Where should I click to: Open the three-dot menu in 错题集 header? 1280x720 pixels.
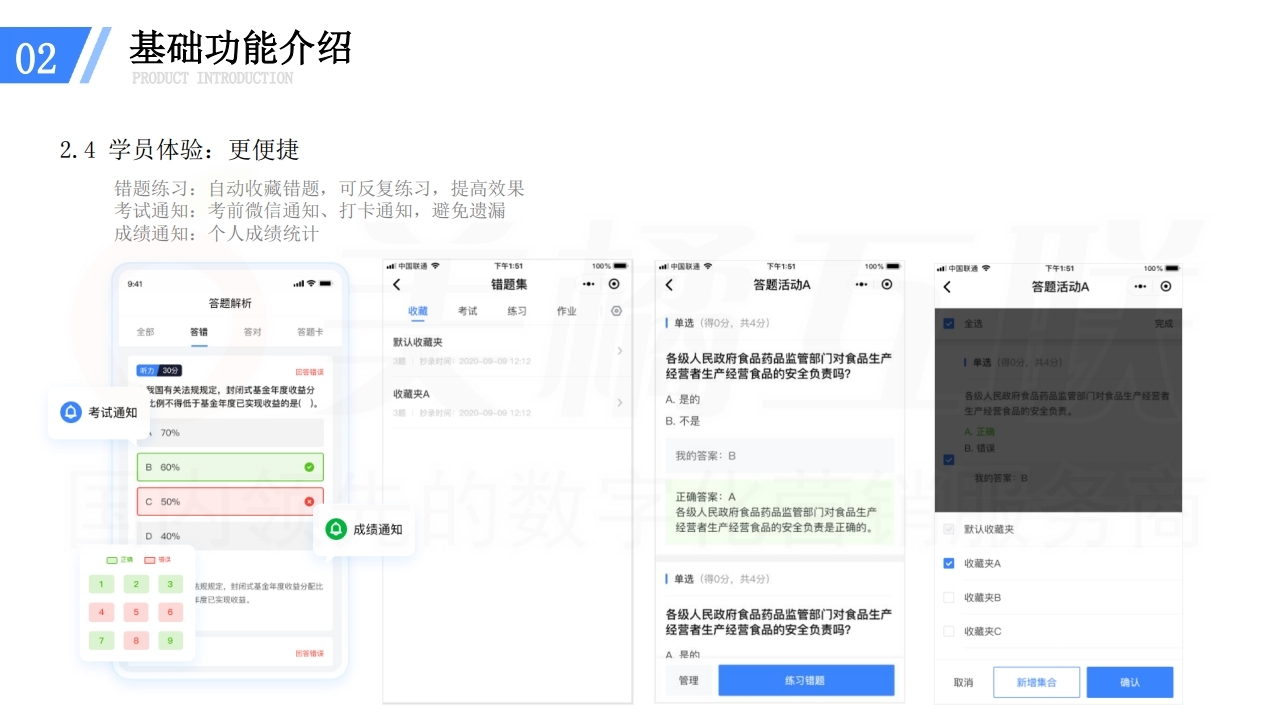tap(588, 285)
